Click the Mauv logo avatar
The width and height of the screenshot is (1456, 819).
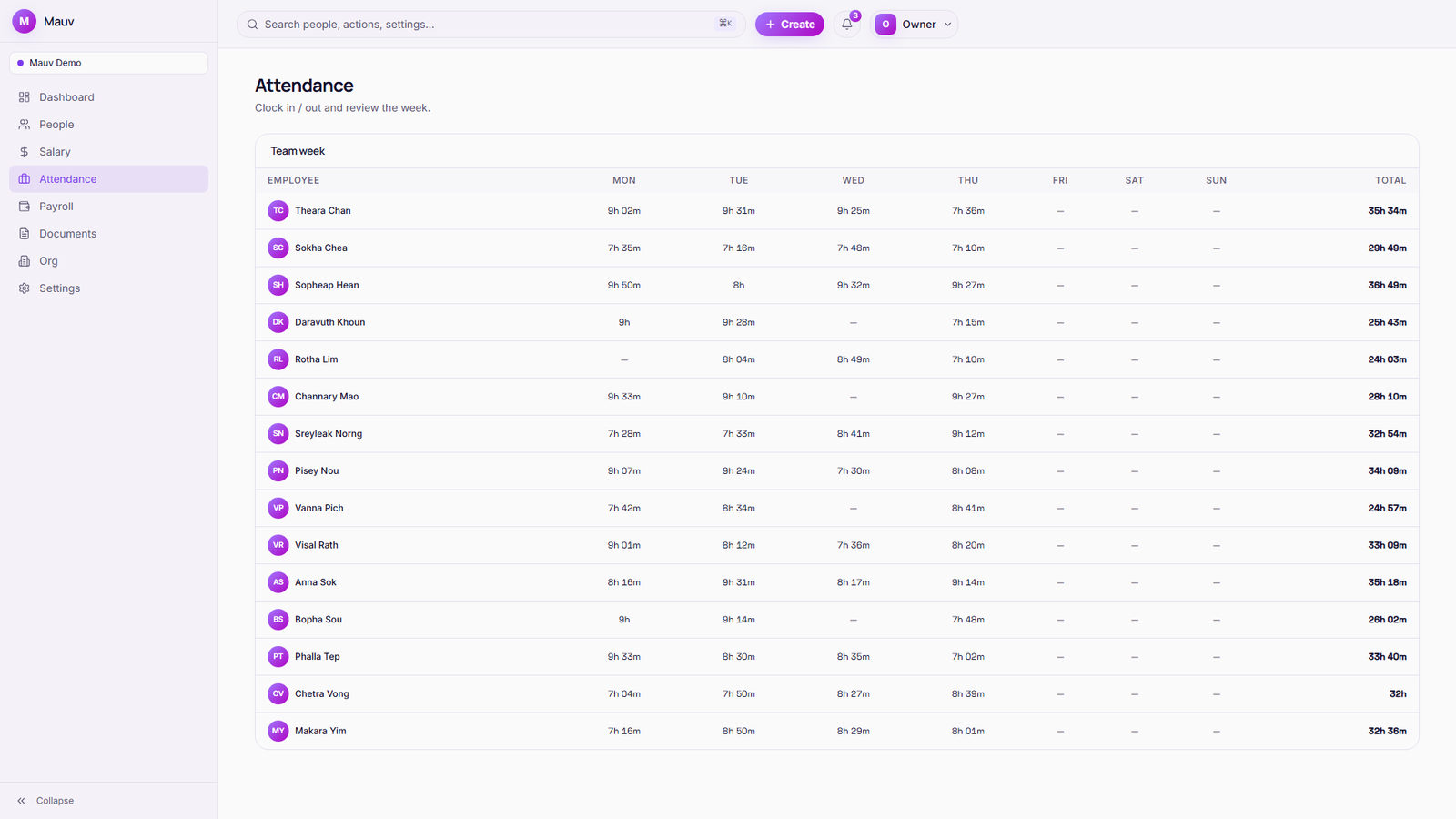(x=25, y=21)
